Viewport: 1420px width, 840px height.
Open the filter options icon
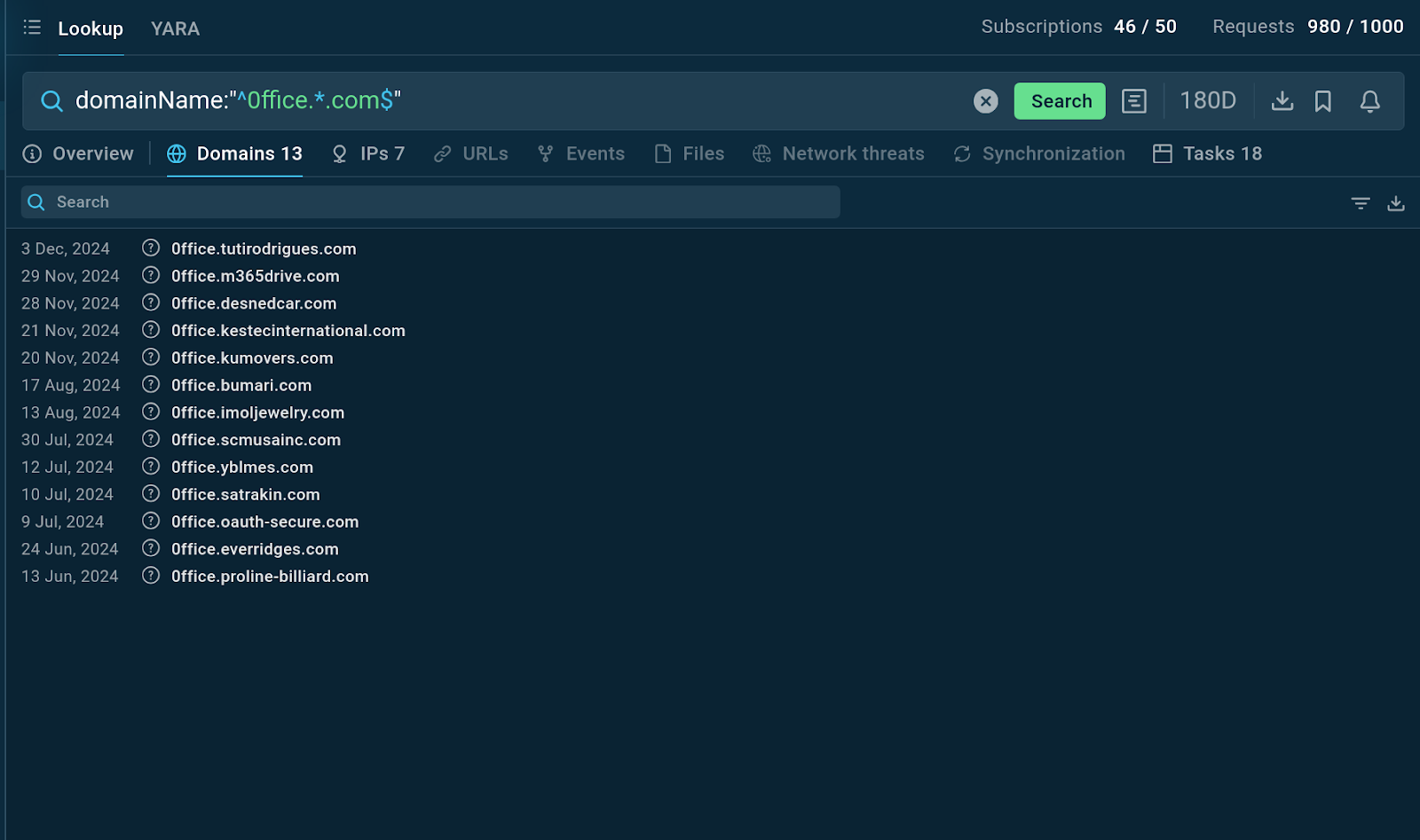click(x=1360, y=203)
